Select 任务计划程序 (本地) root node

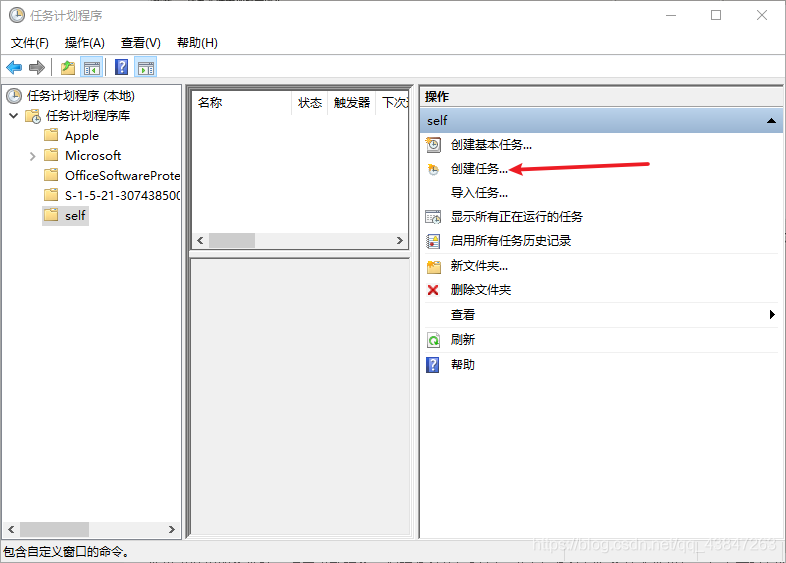pos(81,96)
